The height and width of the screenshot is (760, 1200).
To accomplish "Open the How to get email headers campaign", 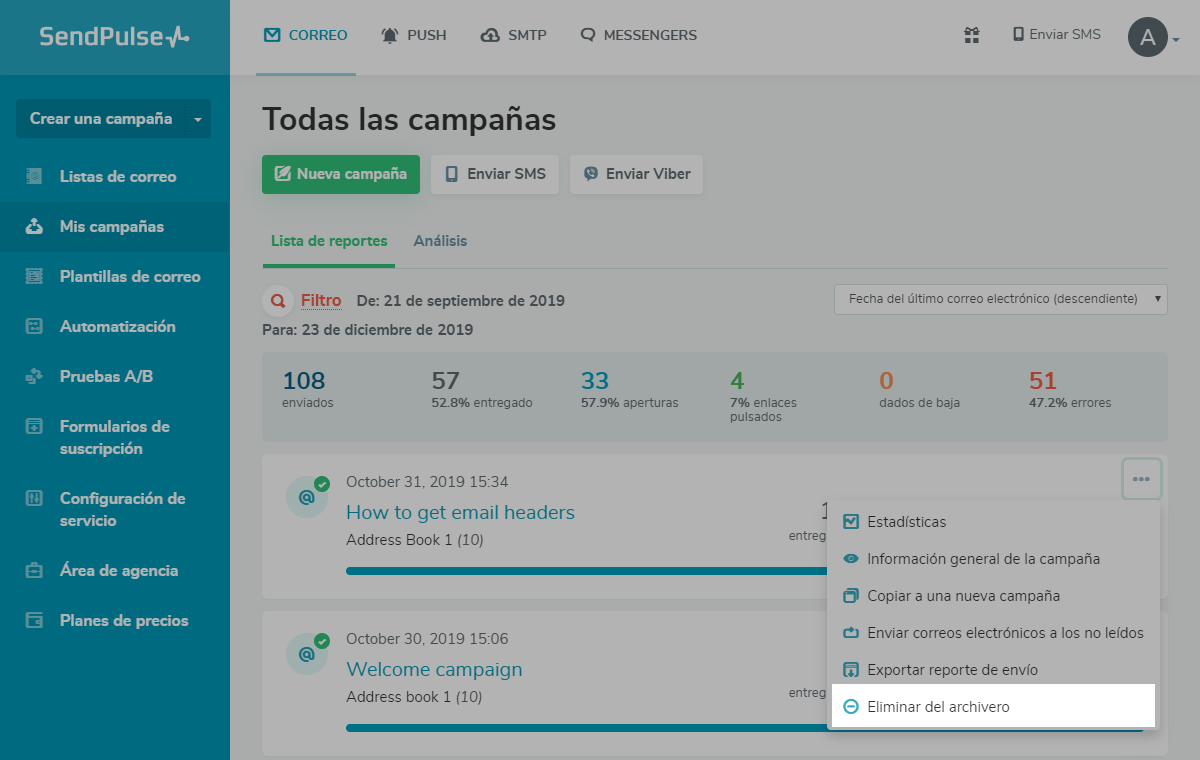I will [x=460, y=512].
